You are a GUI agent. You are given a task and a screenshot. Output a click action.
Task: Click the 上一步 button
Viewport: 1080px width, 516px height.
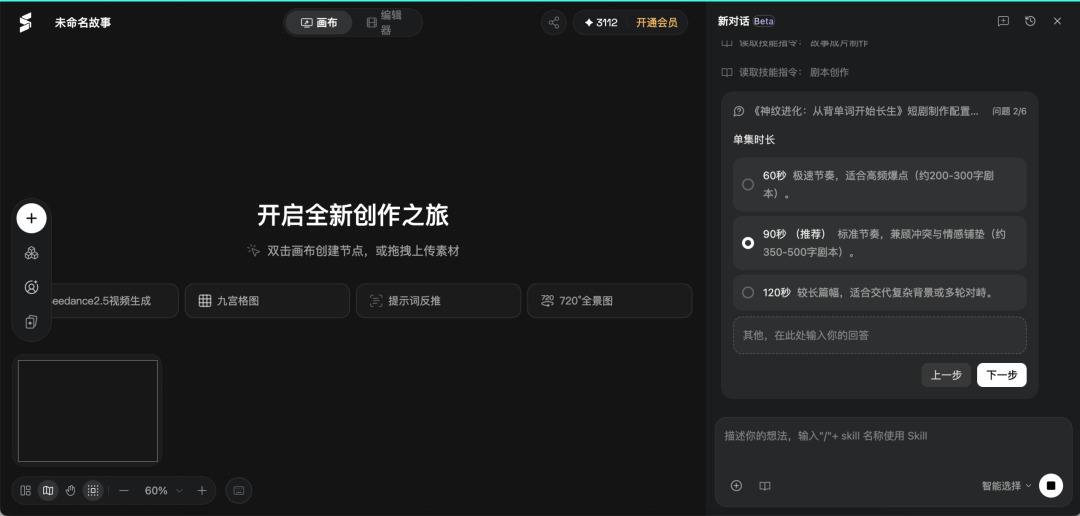coord(946,375)
